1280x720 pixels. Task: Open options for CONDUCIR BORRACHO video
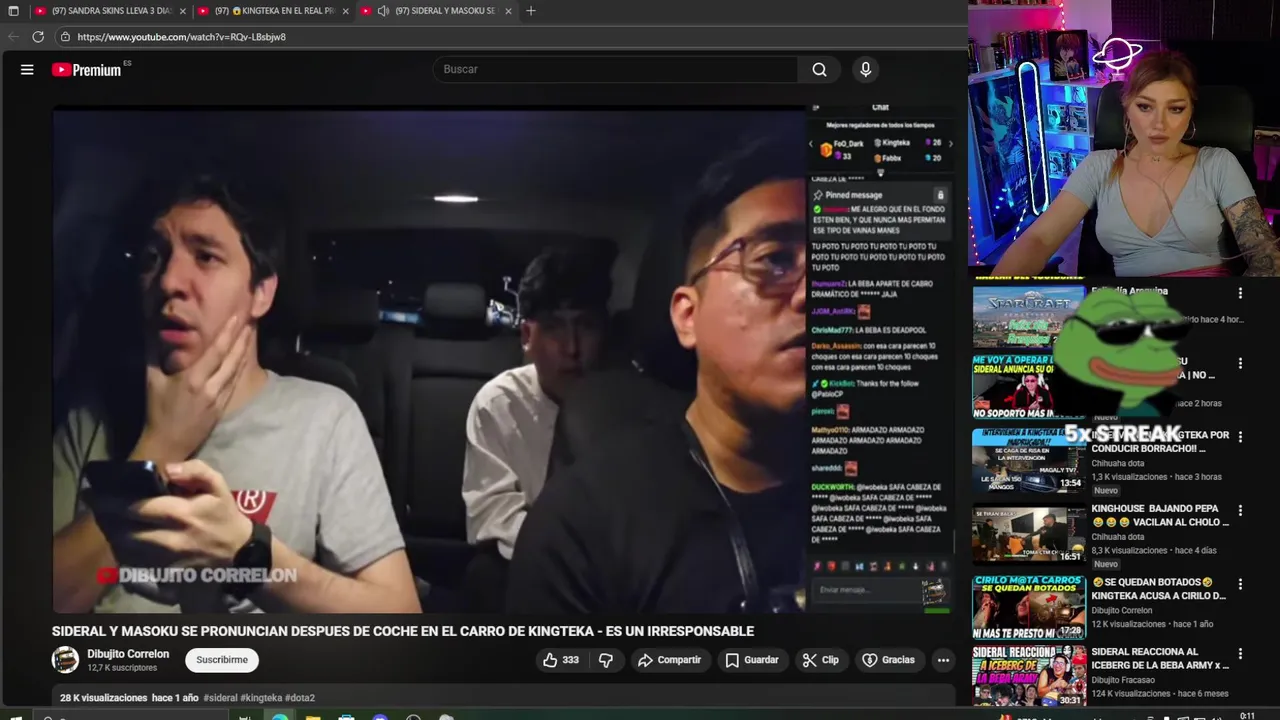point(1240,437)
